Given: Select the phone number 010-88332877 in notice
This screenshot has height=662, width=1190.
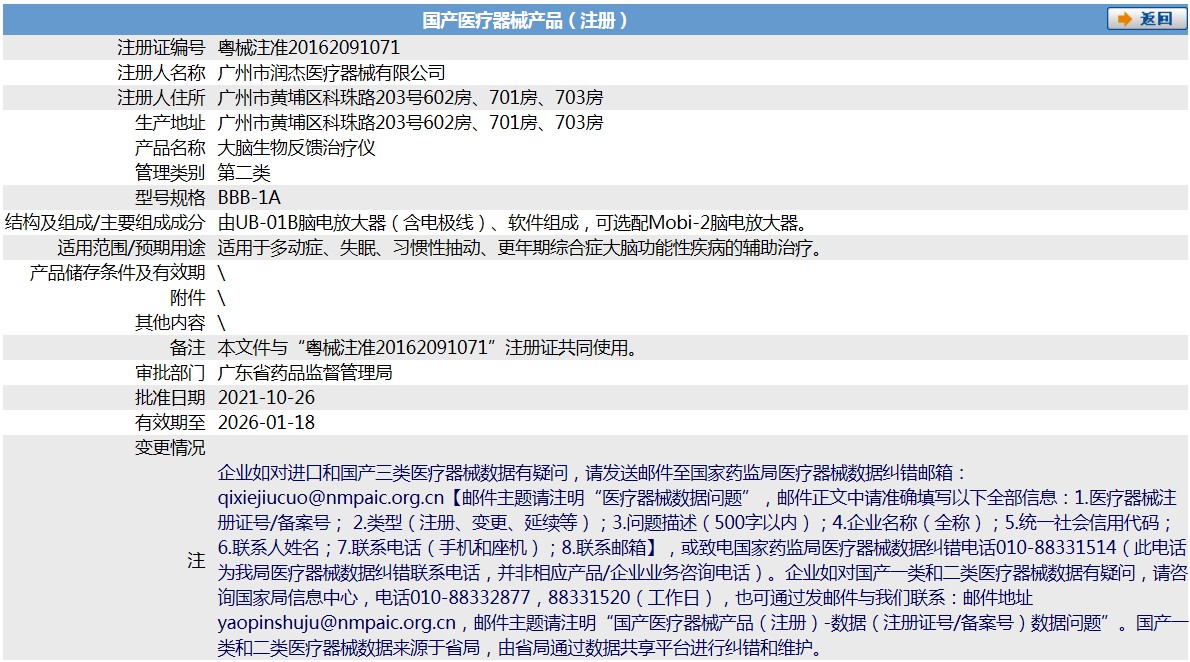Looking at the screenshot, I should [471, 598].
